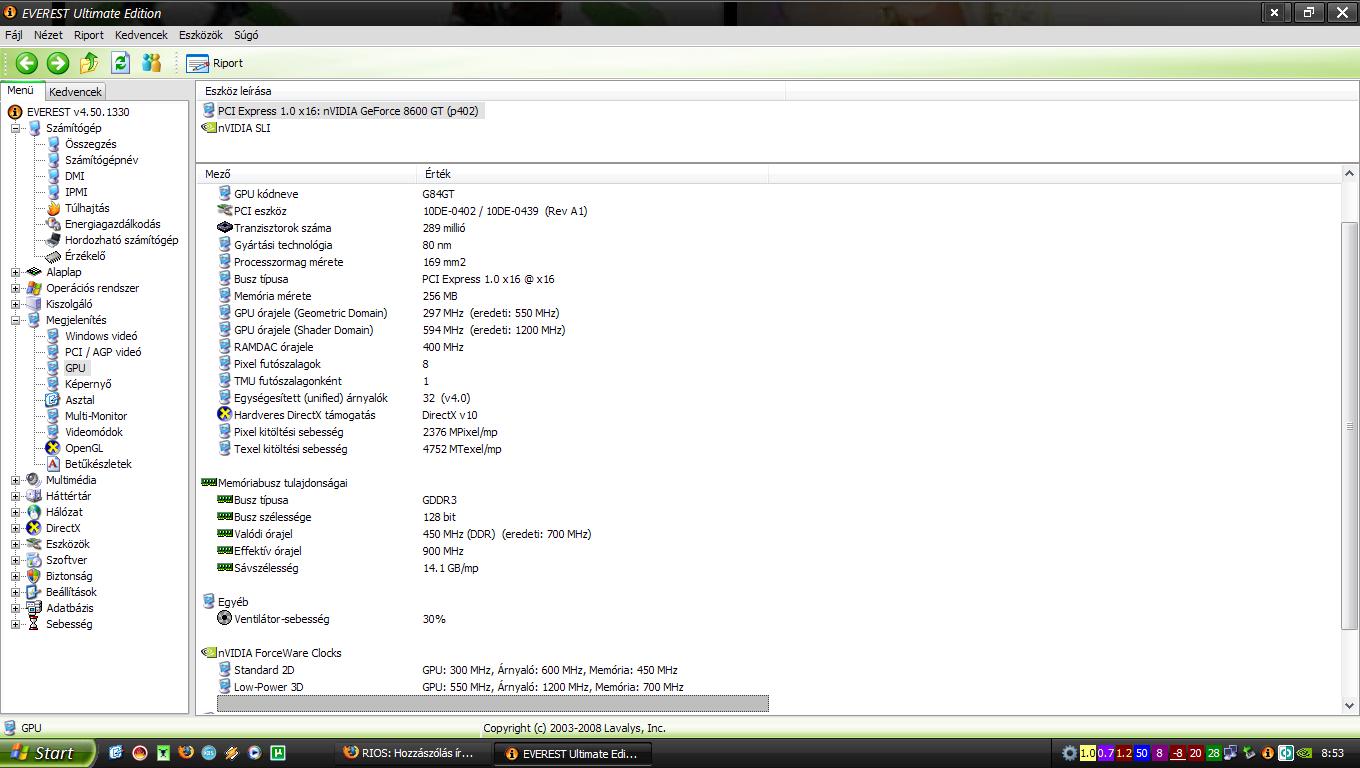This screenshot has width=1360, height=768.
Task: Switch to the Menü tab
Action: click(x=21, y=90)
